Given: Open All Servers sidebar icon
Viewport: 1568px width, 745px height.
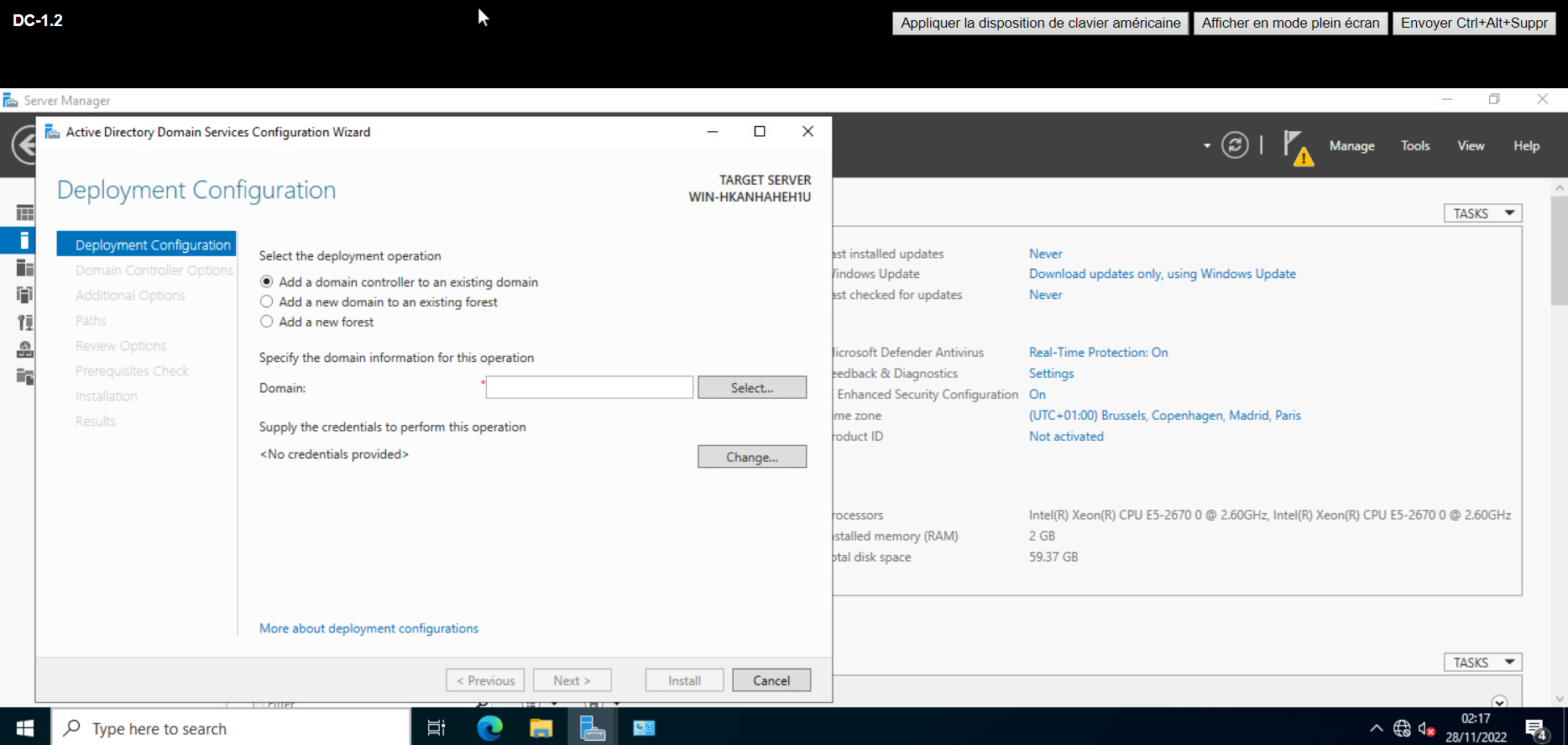Looking at the screenshot, I should 25,268.
